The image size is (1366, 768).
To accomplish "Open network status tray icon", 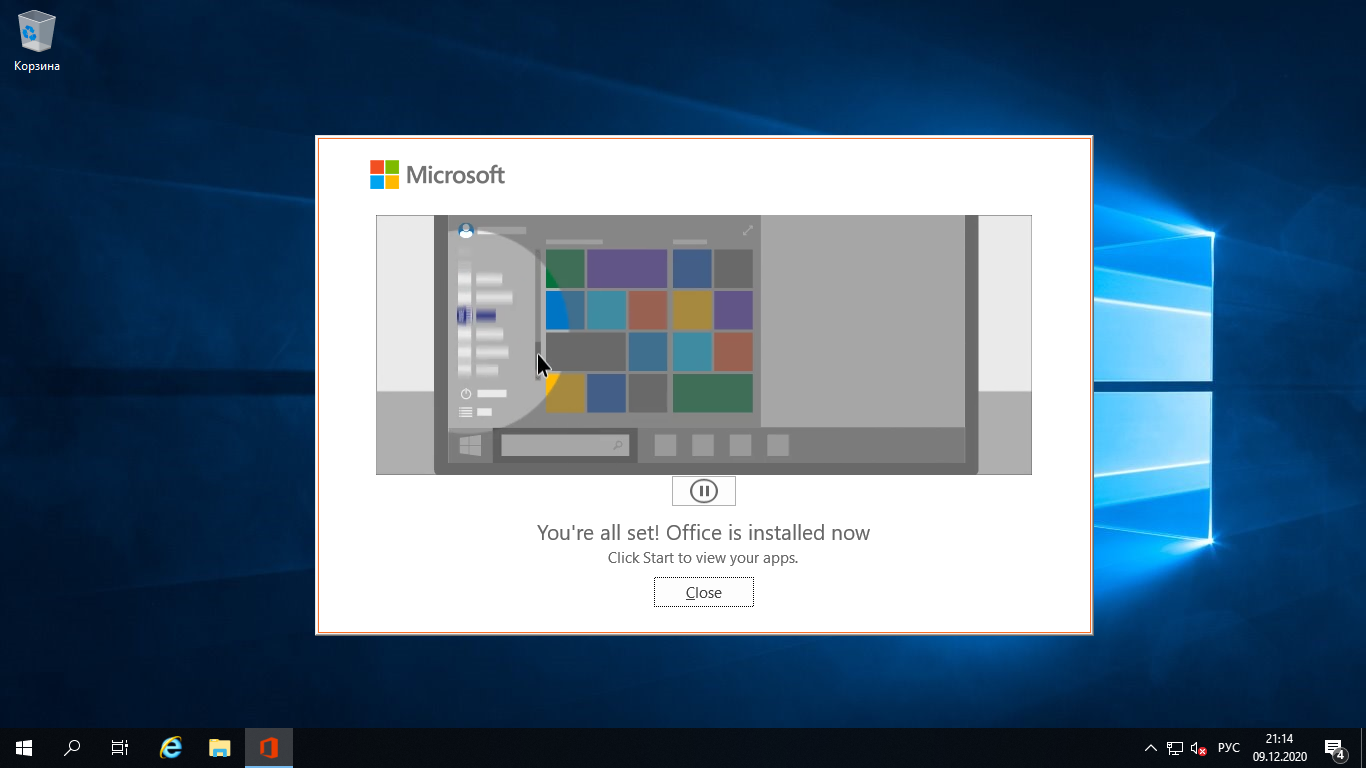I will click(1175, 747).
